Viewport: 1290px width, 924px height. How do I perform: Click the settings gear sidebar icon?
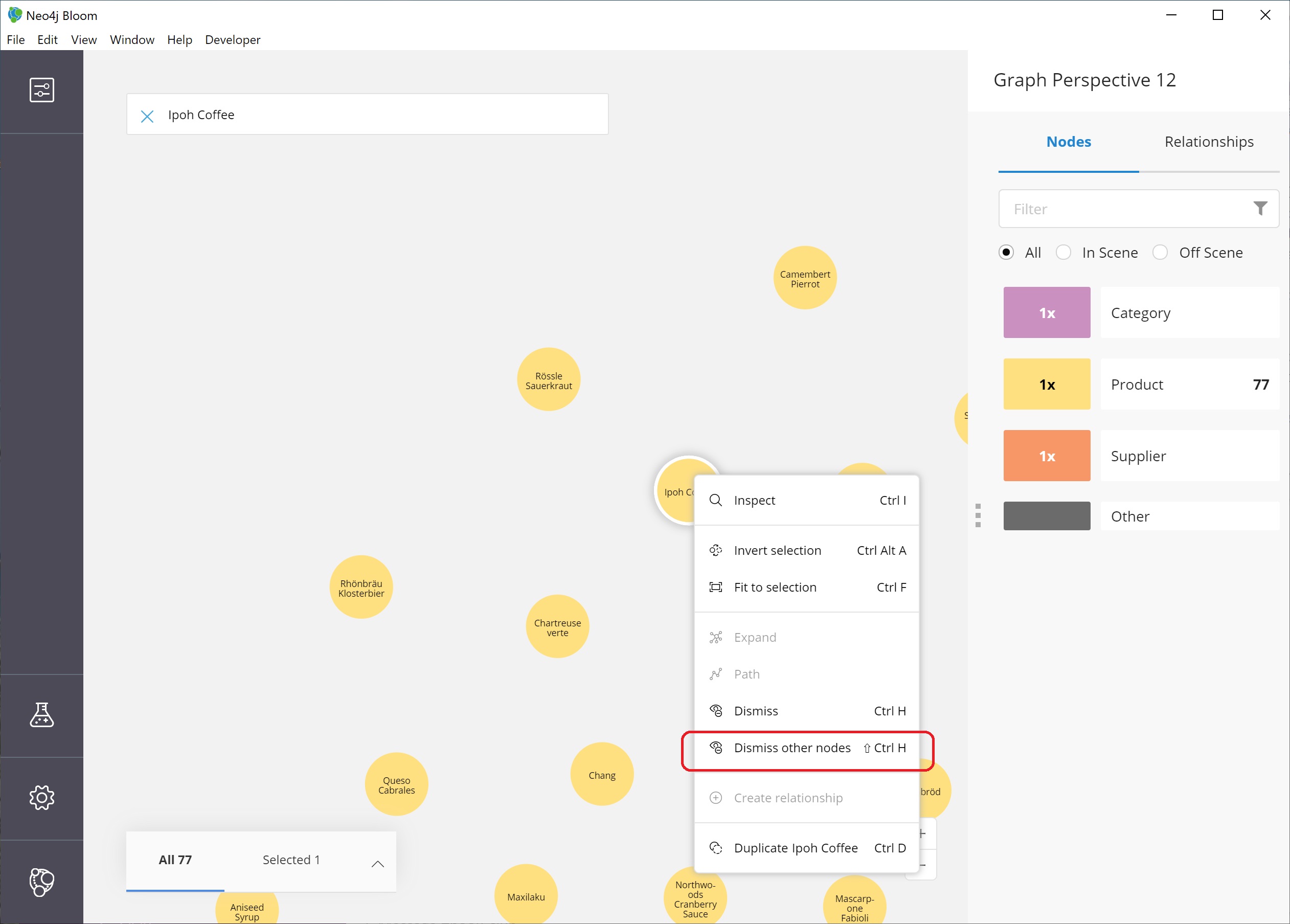[x=41, y=797]
